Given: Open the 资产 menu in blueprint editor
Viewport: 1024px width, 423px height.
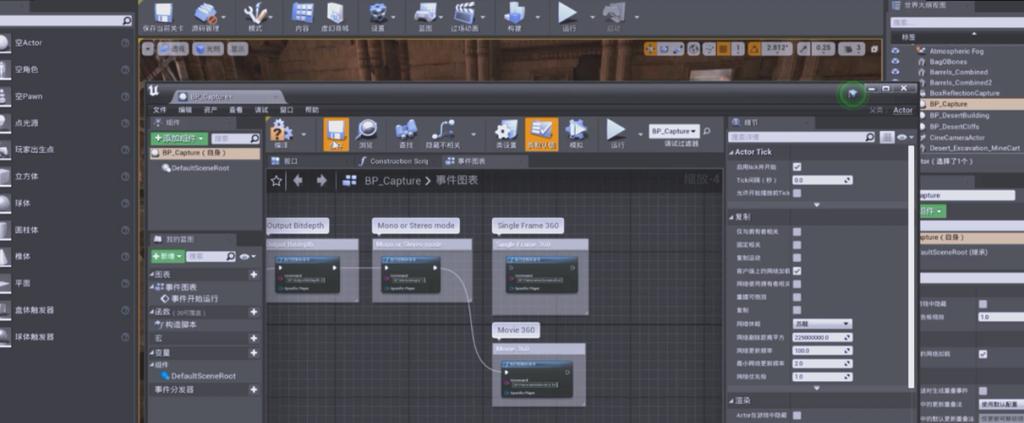Looking at the screenshot, I should tap(210, 110).
